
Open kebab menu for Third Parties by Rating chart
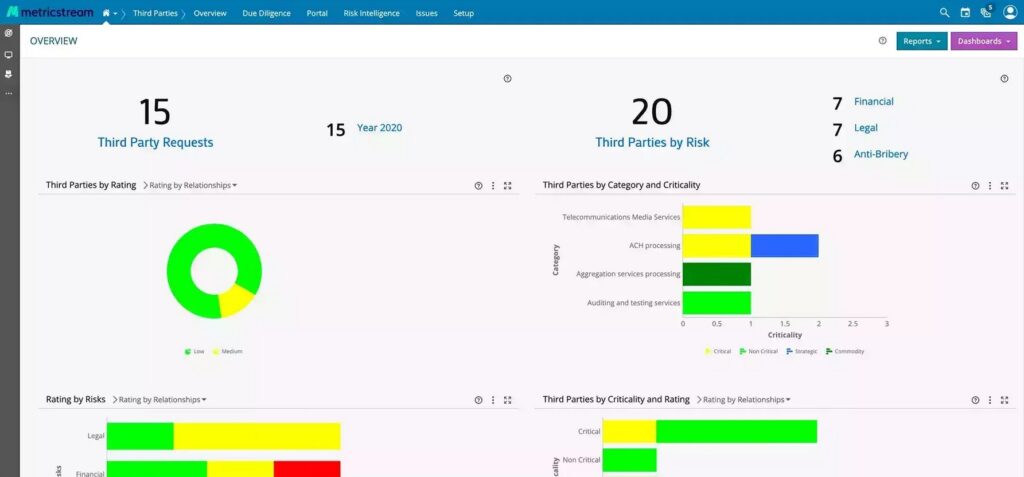pos(493,186)
